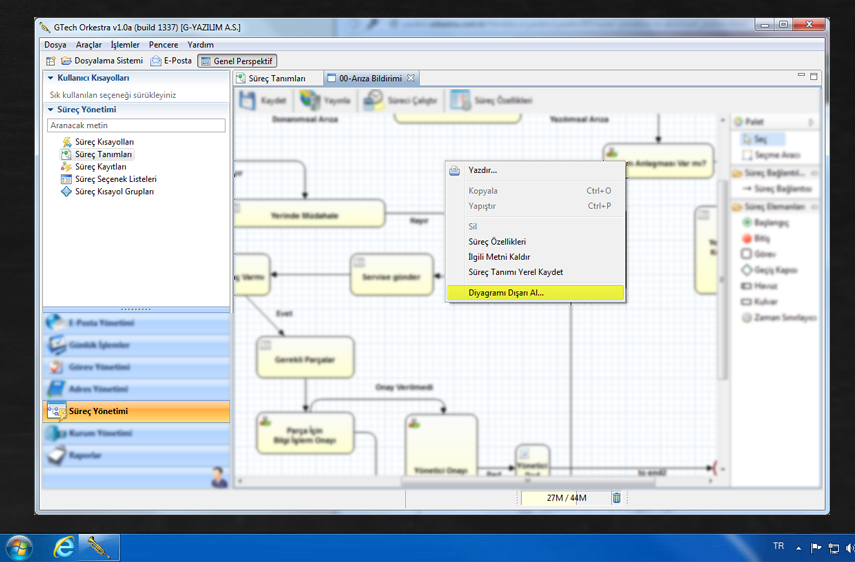Viewport: 855px width, 562px height.
Task: Collapse the Kullanıcı Kısayolları section
Action: pyautogui.click(x=51, y=78)
